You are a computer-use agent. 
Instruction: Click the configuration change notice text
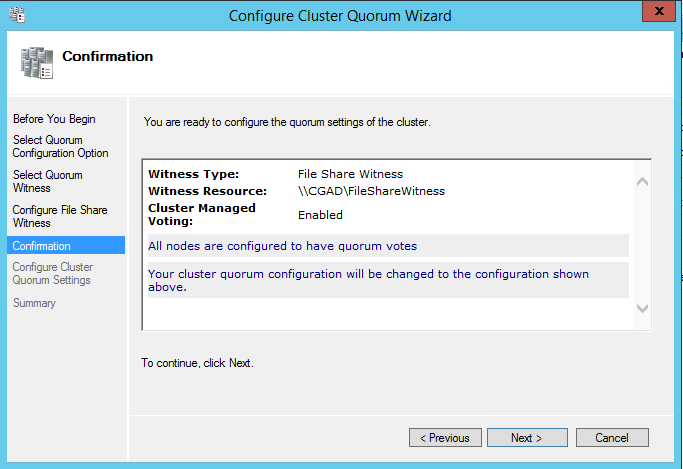(x=368, y=280)
